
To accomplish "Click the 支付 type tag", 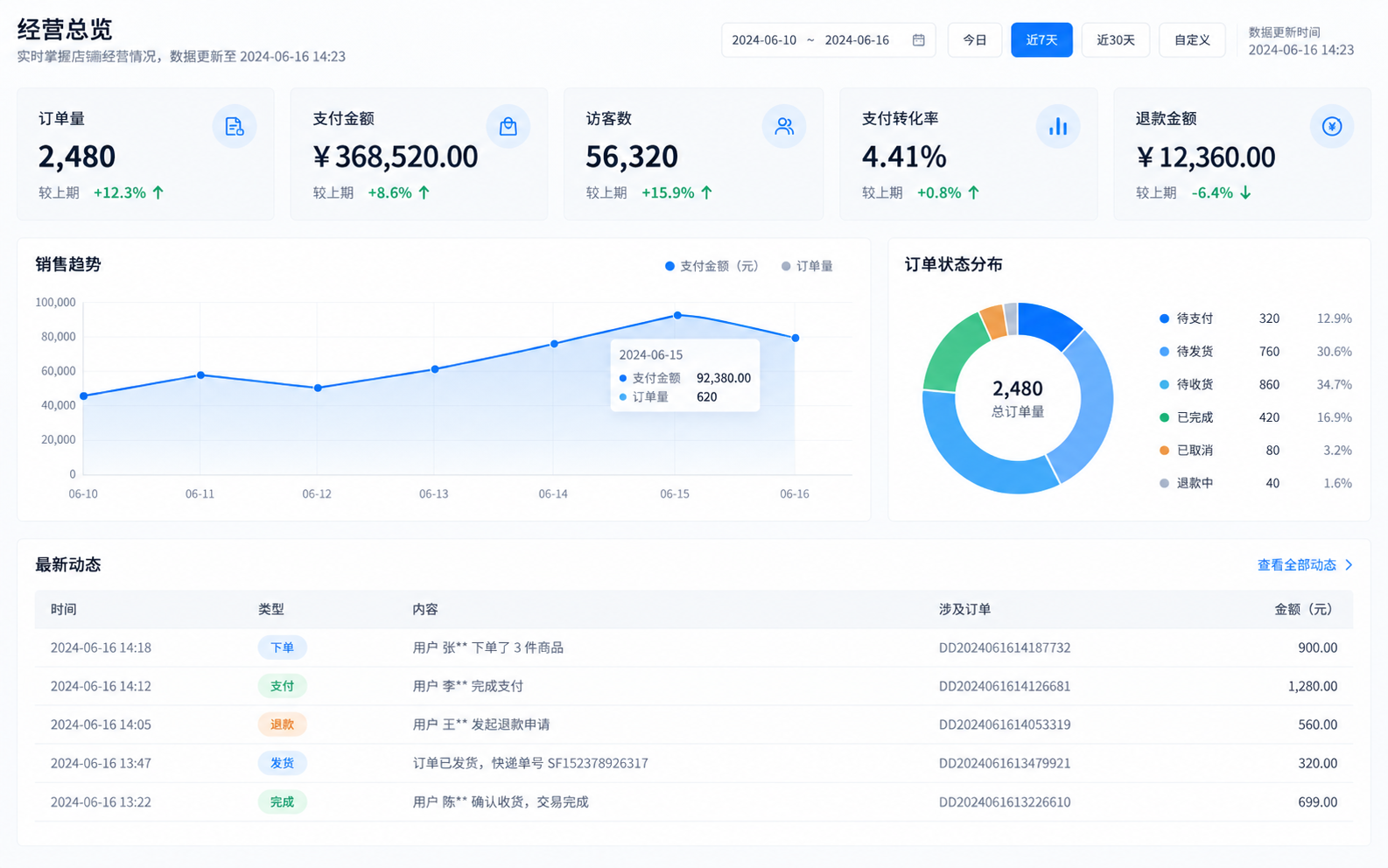I will click(282, 687).
